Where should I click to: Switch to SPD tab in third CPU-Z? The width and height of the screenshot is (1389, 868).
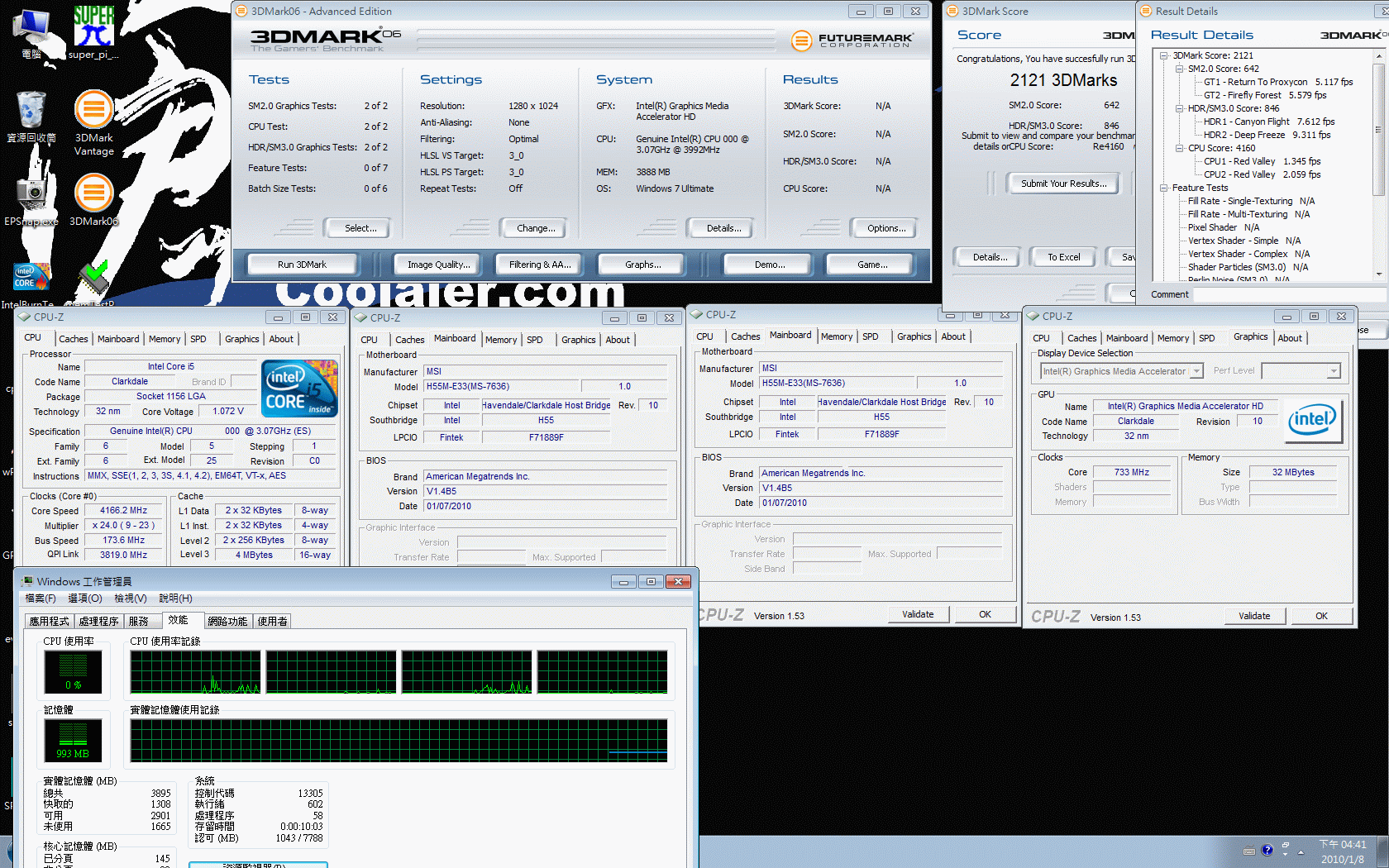click(x=871, y=336)
